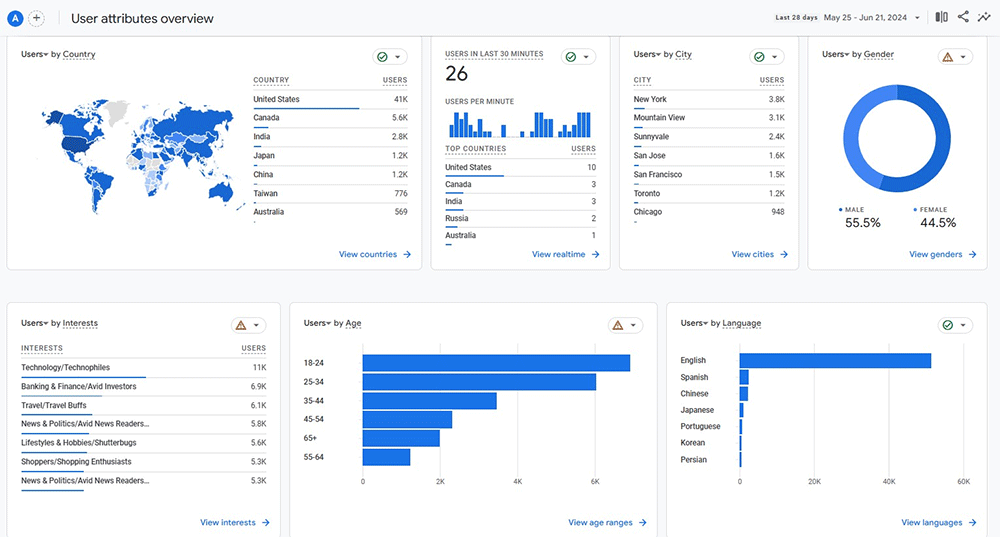Open View realtime link

point(565,255)
